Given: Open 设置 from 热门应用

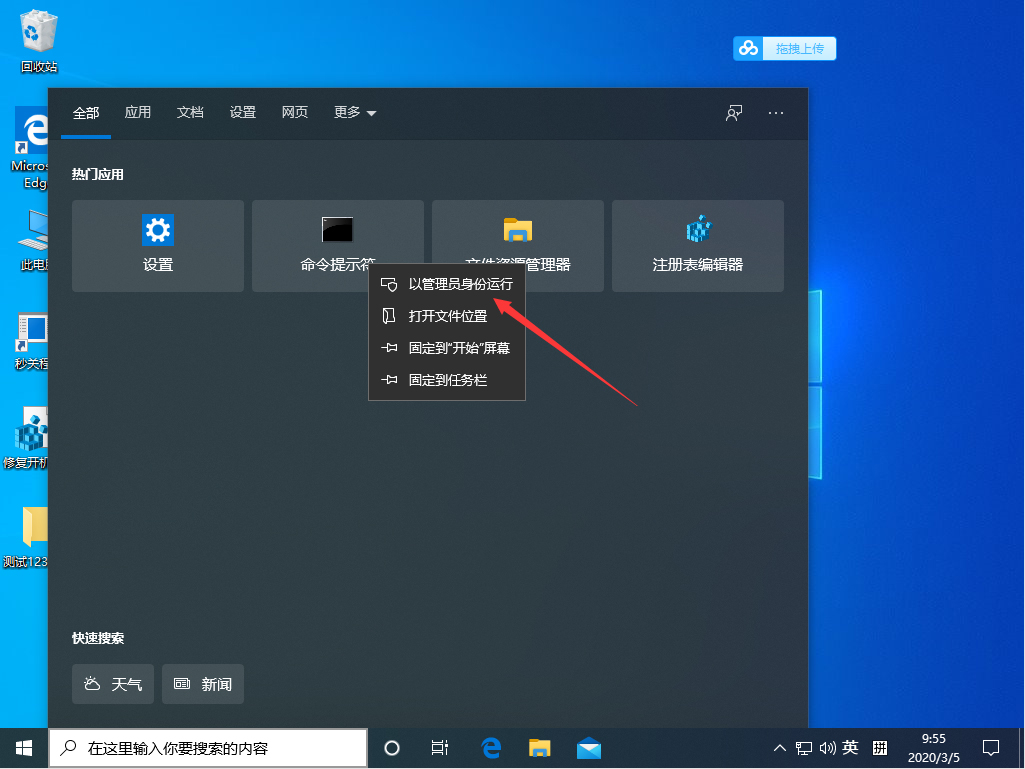Looking at the screenshot, I should (157, 245).
